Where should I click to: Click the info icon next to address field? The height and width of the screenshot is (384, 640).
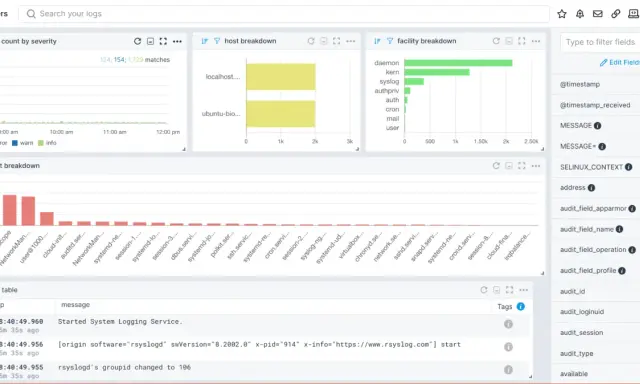pos(591,188)
